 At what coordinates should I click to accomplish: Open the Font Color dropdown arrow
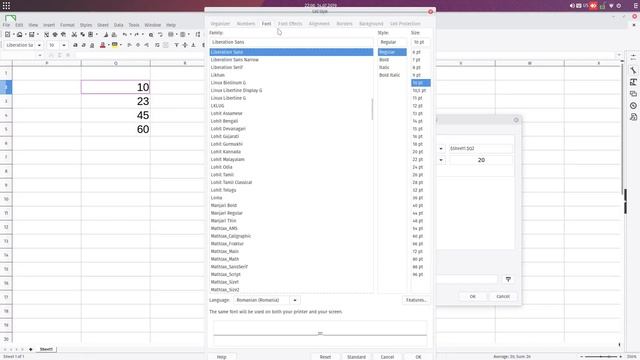[x=109, y=45]
